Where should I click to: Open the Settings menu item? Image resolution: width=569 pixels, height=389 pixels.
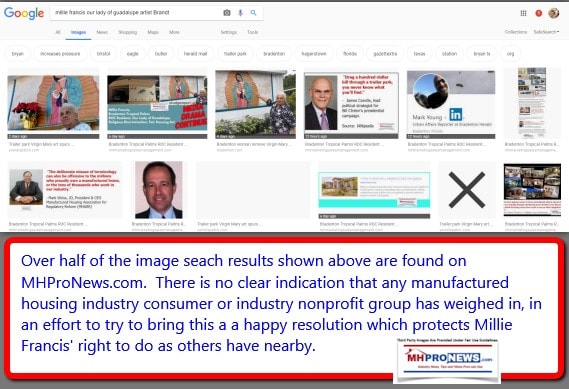229,32
